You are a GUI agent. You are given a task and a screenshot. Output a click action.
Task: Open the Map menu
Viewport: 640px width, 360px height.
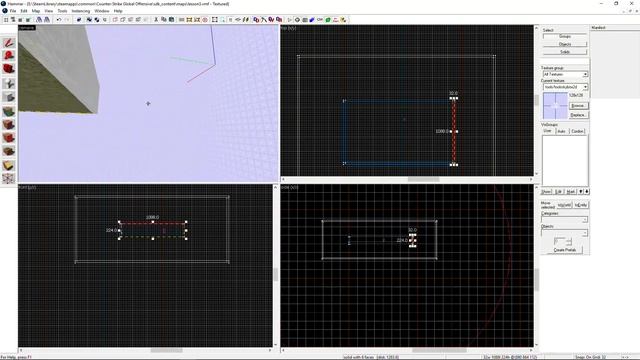36,11
